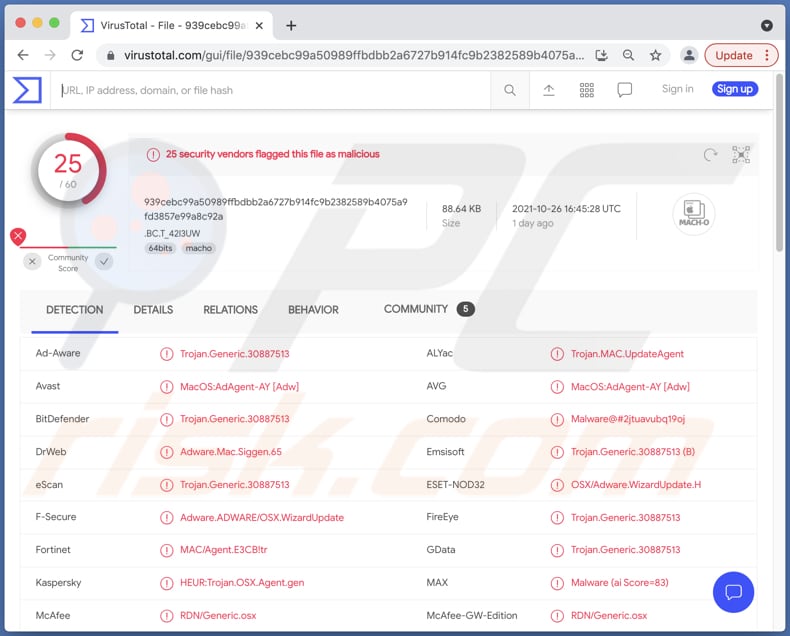Click the VirusTotal logo icon

tap(27, 90)
